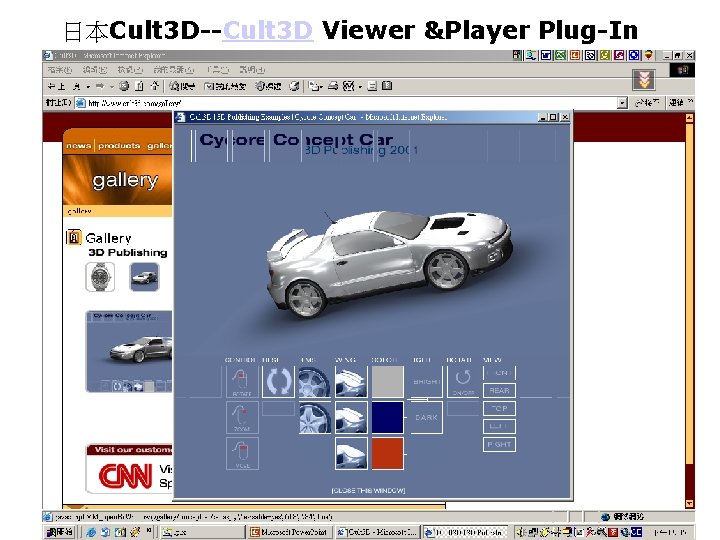The image size is (720, 540).
Task: Show the REAR view of the car
Action: pos(500,390)
